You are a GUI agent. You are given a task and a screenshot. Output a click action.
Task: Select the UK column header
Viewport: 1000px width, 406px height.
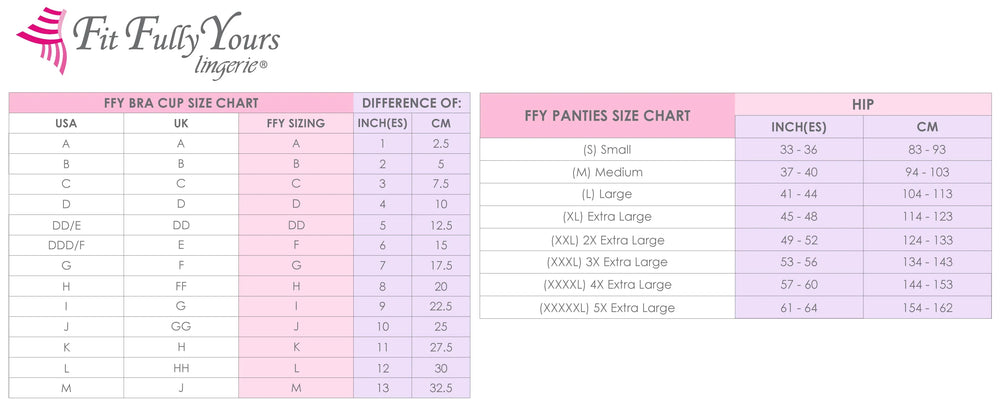(x=181, y=123)
